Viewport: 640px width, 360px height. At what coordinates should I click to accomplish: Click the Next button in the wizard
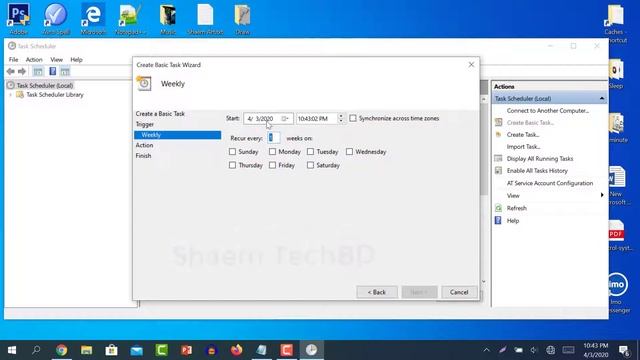pyautogui.click(x=419, y=292)
